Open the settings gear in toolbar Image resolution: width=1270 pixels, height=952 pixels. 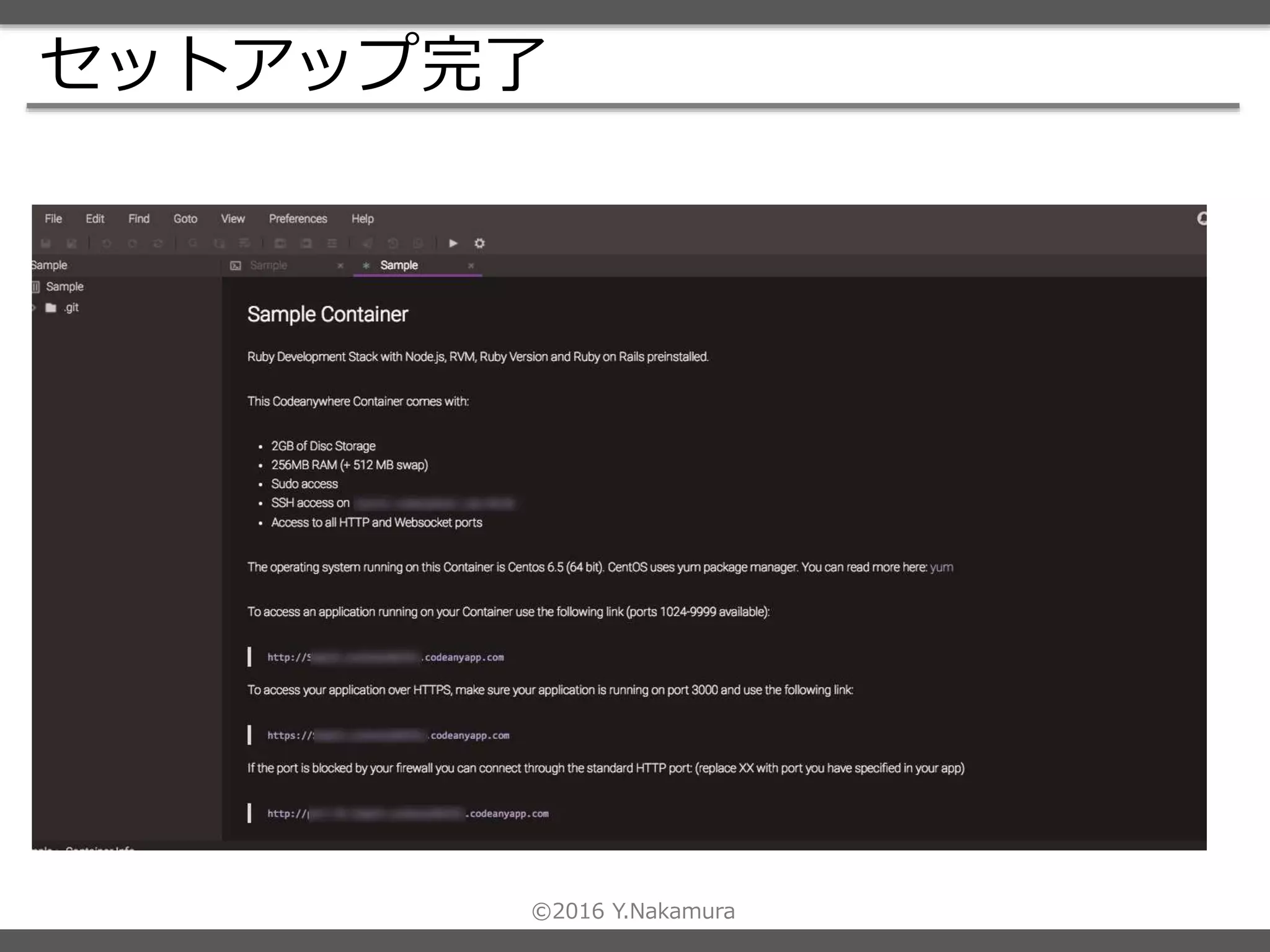pyautogui.click(x=479, y=244)
